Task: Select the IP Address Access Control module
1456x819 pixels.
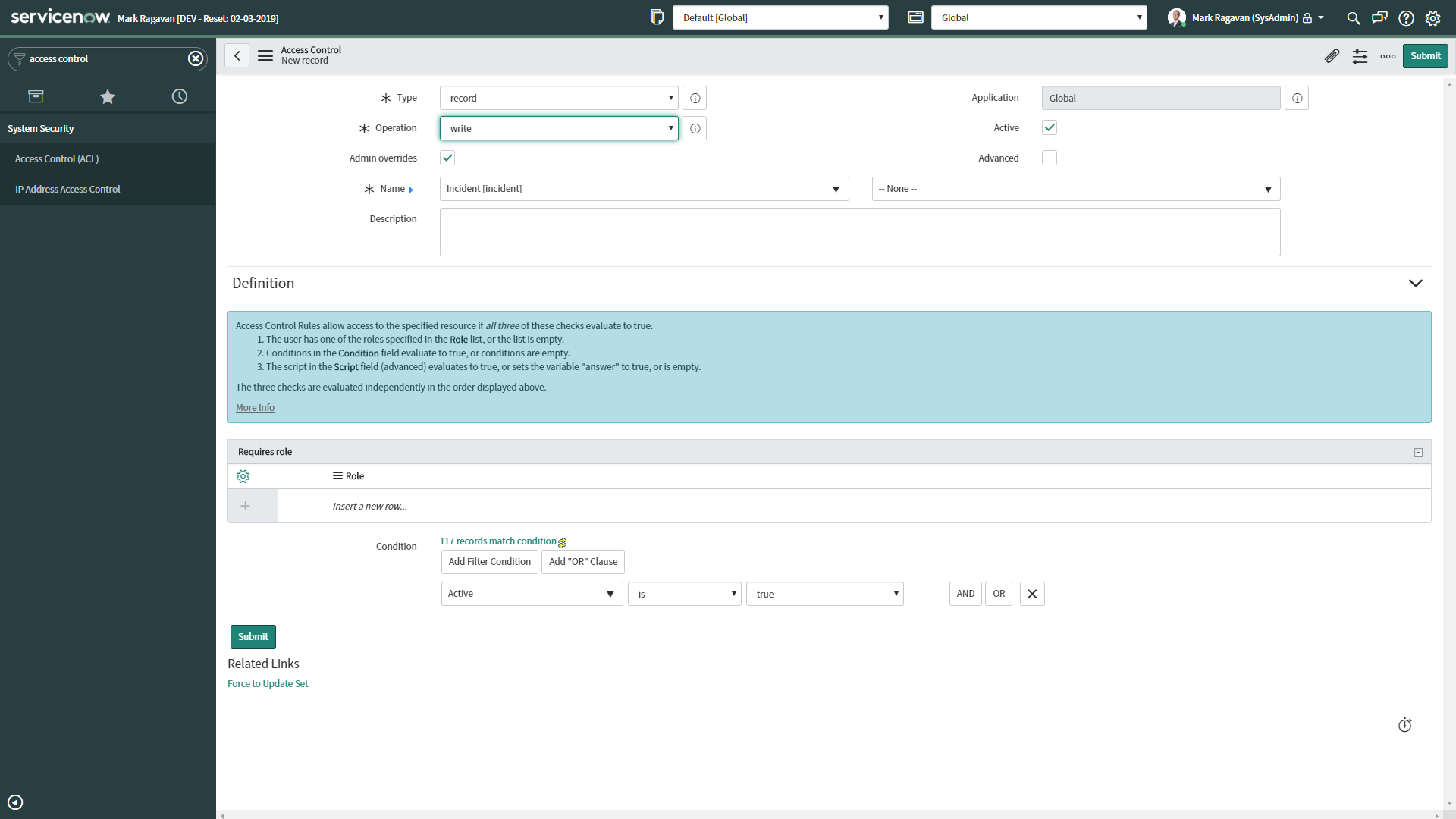Action: (x=67, y=189)
